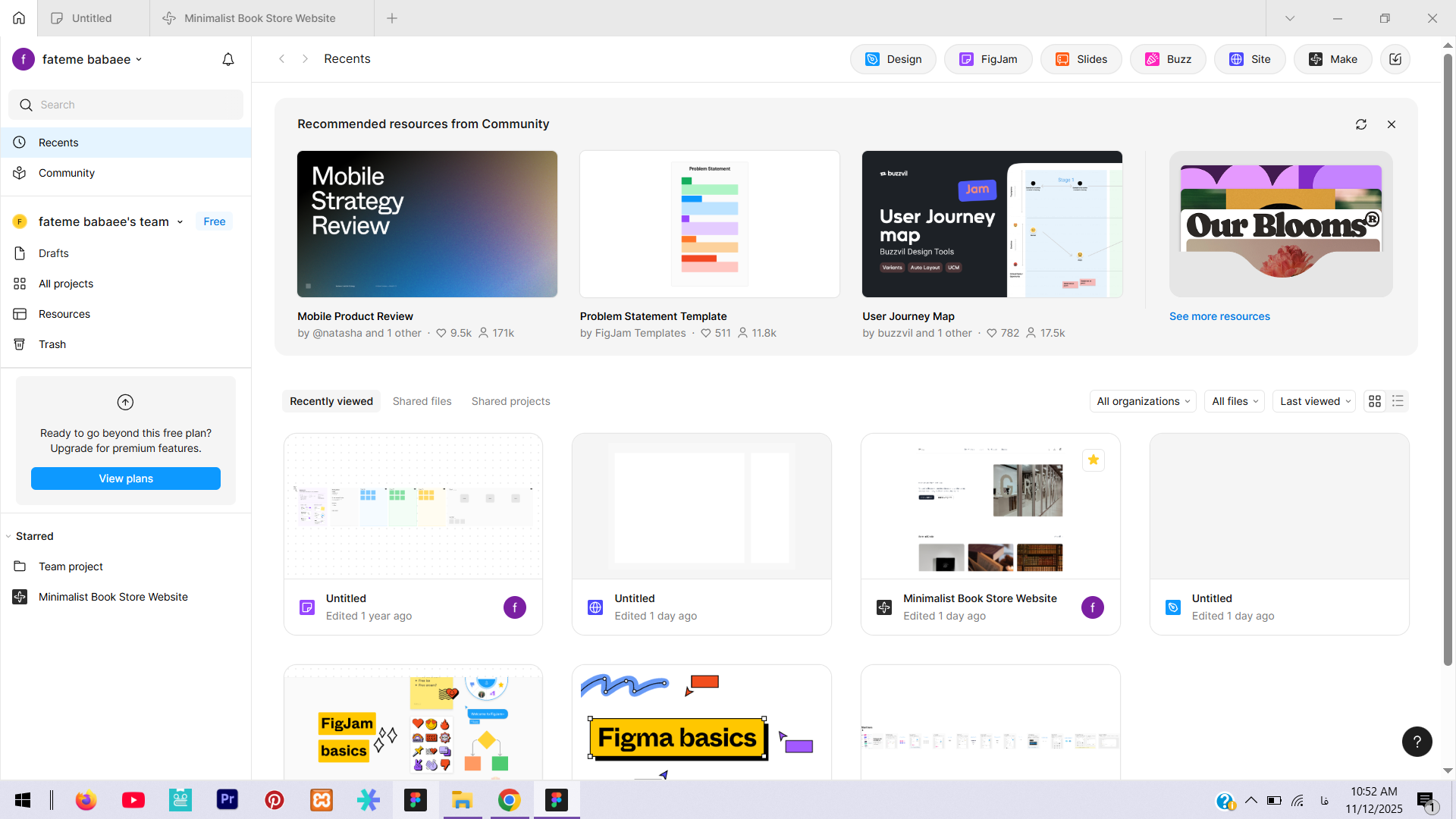This screenshot has height=819, width=1456.
Task: Click the View plans button
Action: (126, 479)
